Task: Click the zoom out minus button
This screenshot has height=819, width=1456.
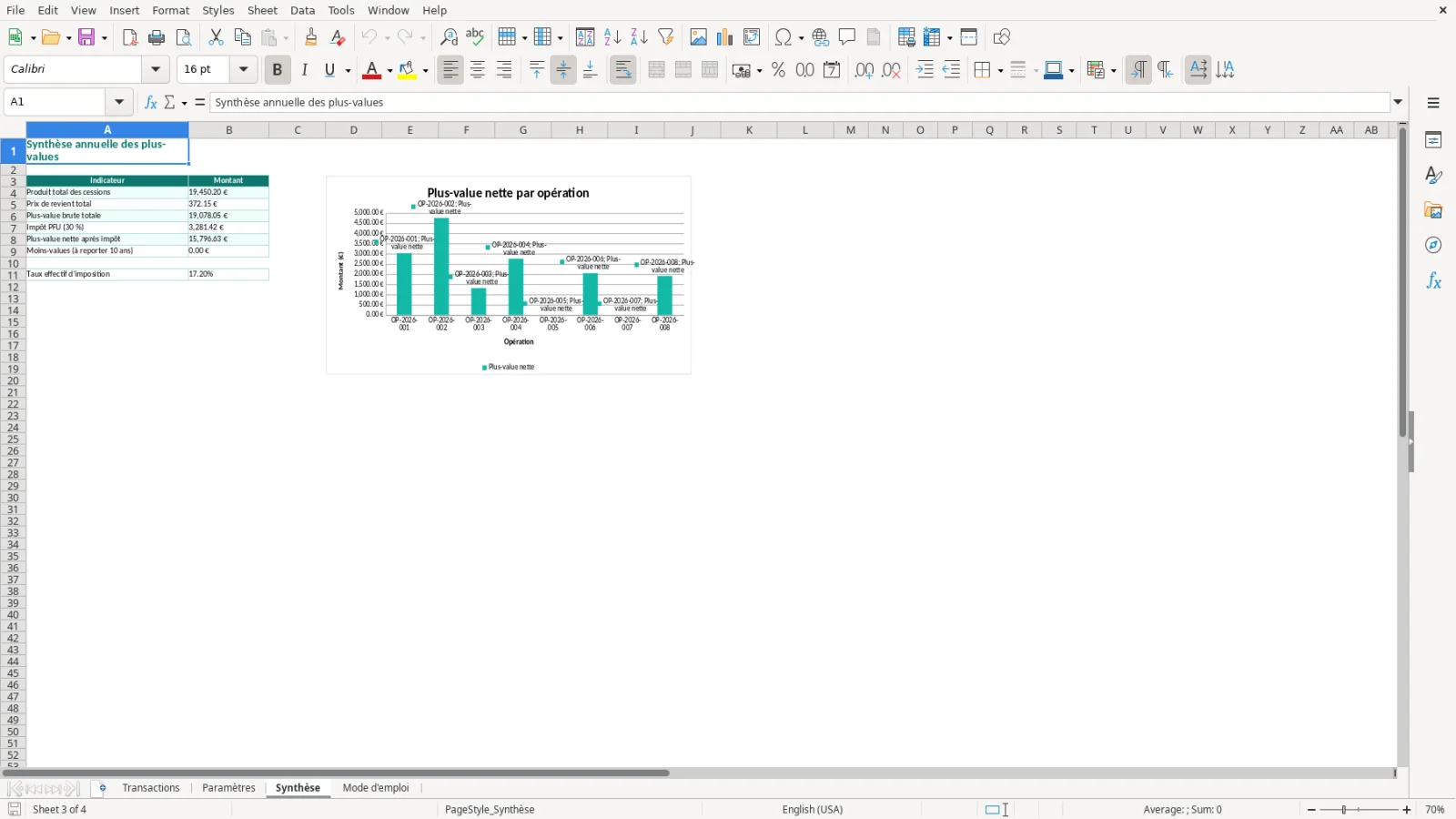Action: pos(1311,810)
